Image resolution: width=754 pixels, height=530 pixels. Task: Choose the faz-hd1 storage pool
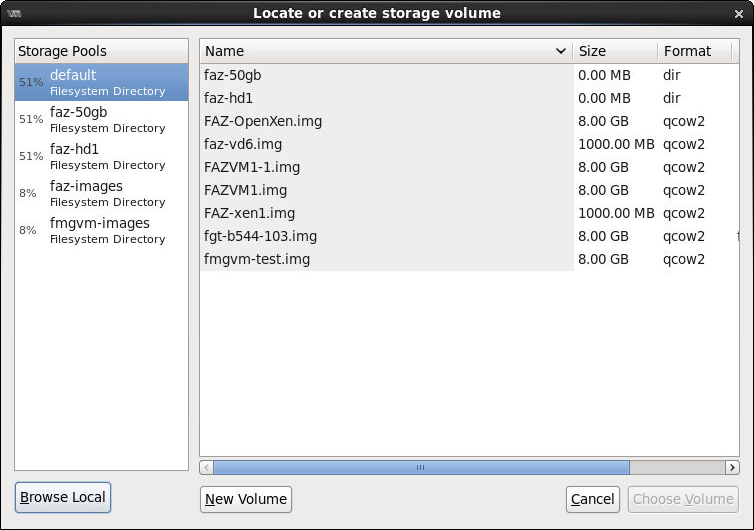point(101,156)
